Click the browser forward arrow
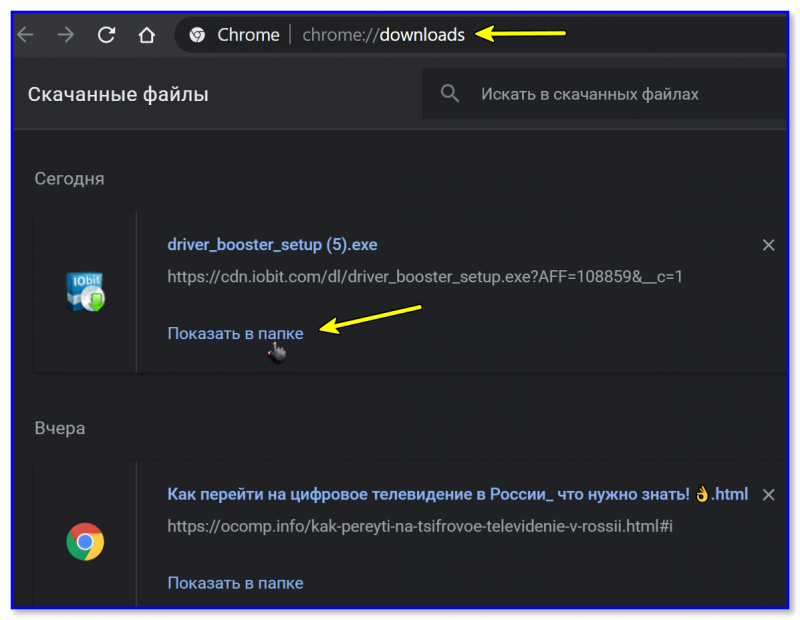The image size is (800, 620). click(x=66, y=35)
